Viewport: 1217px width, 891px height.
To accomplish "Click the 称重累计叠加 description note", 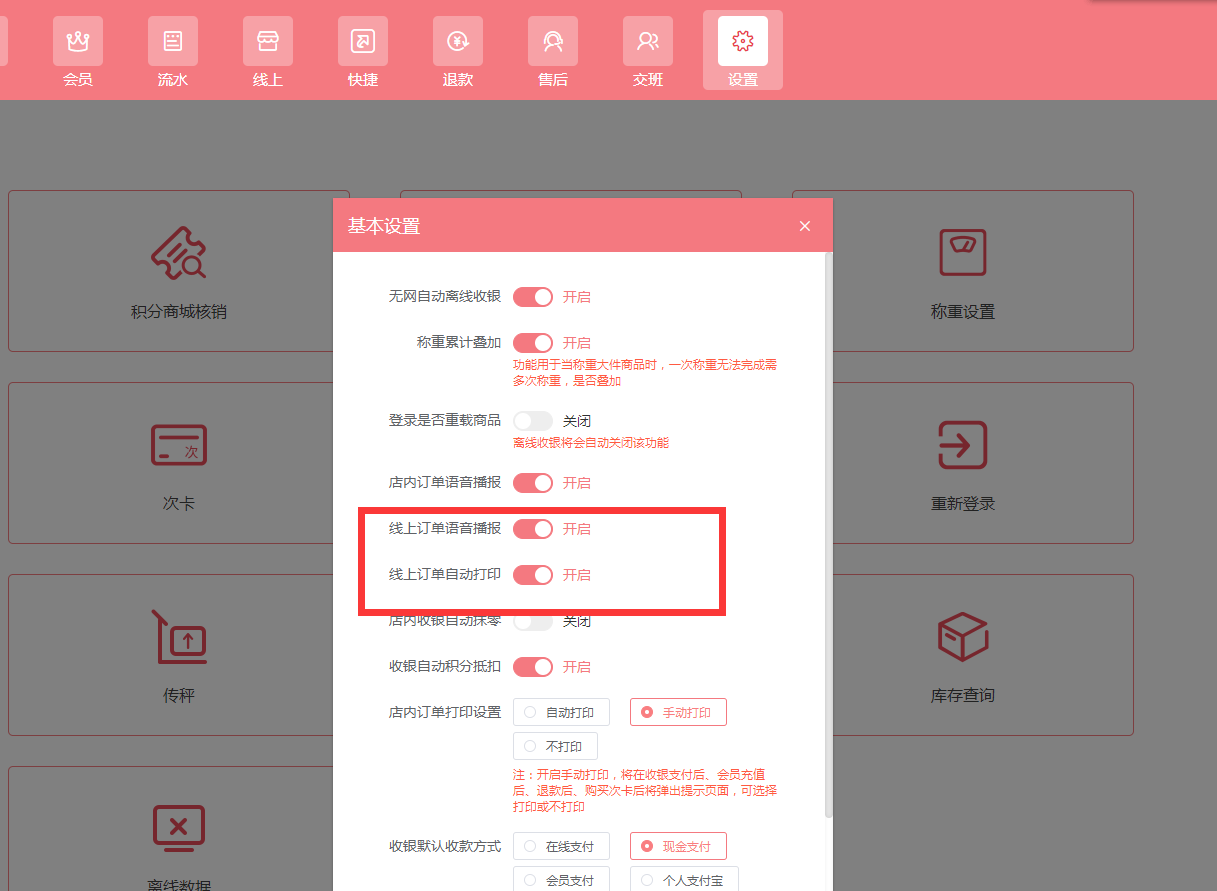I will 645,373.
